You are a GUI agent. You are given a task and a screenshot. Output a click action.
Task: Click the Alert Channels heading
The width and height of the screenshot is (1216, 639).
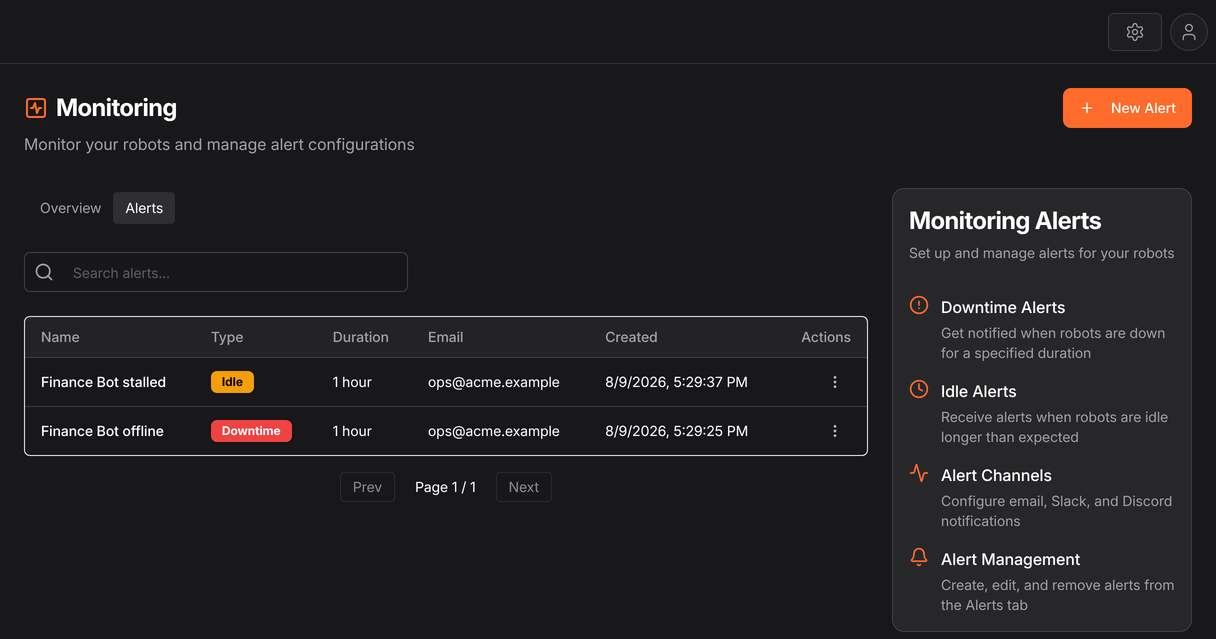click(x=996, y=475)
